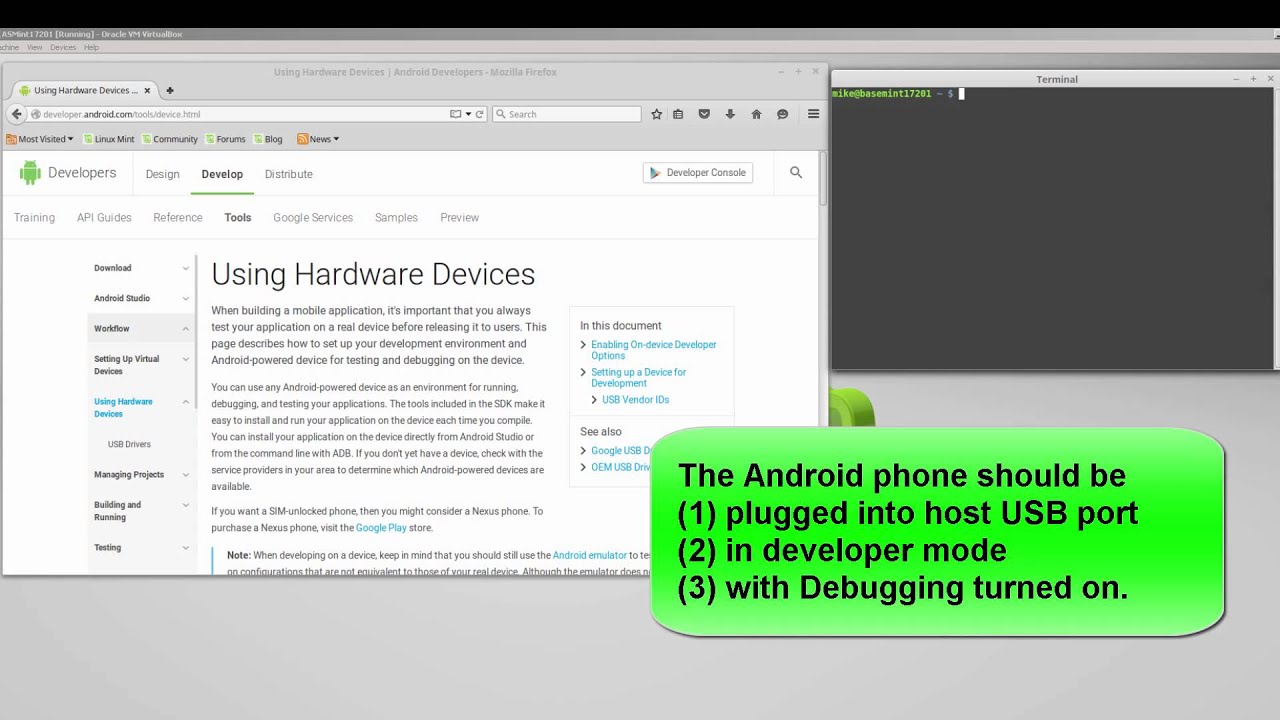Click the page vertical scrollbar in Firefox

coord(824,180)
